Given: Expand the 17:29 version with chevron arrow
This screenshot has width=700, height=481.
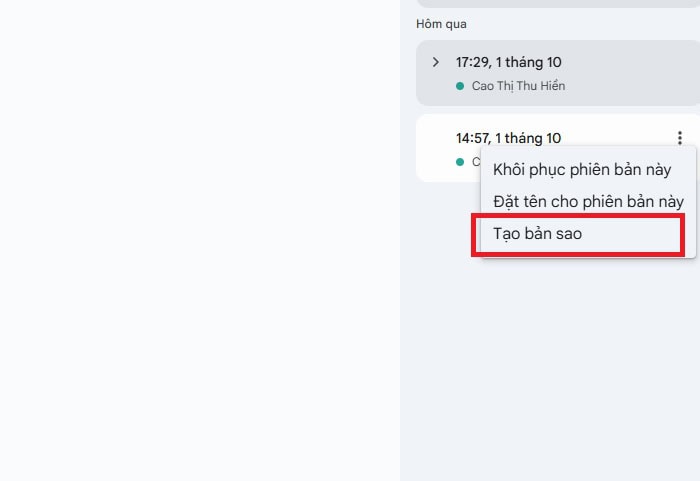Looking at the screenshot, I should [436, 62].
